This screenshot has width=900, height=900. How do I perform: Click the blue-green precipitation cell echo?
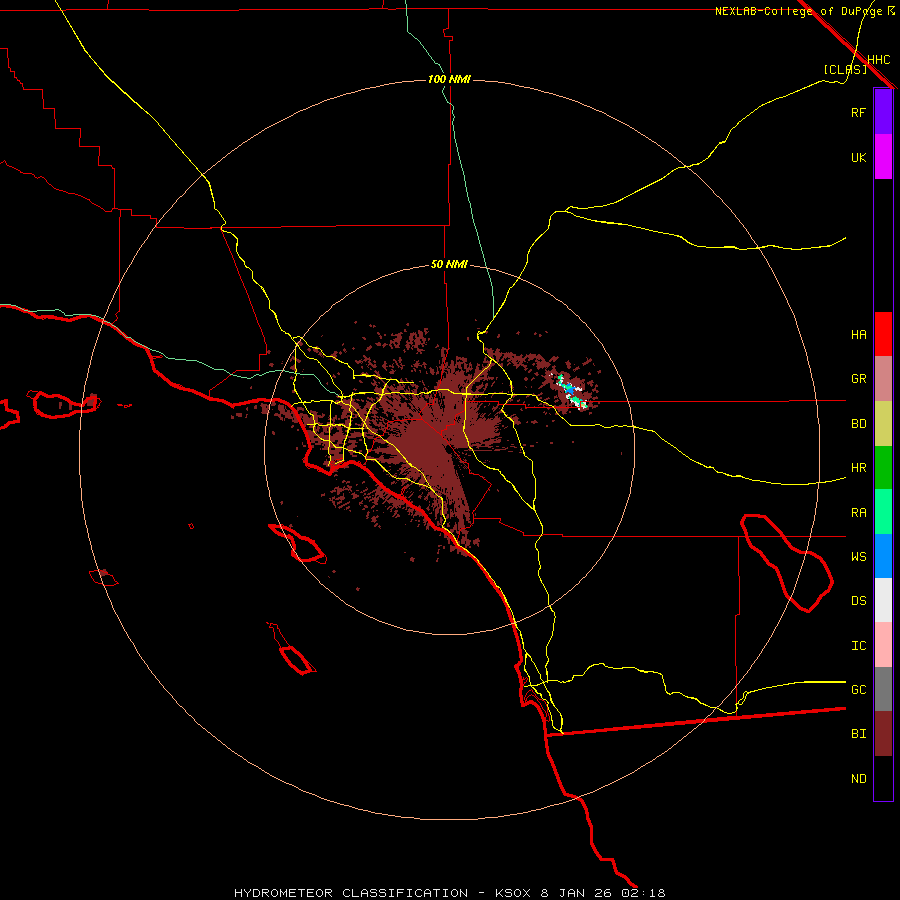(x=571, y=391)
